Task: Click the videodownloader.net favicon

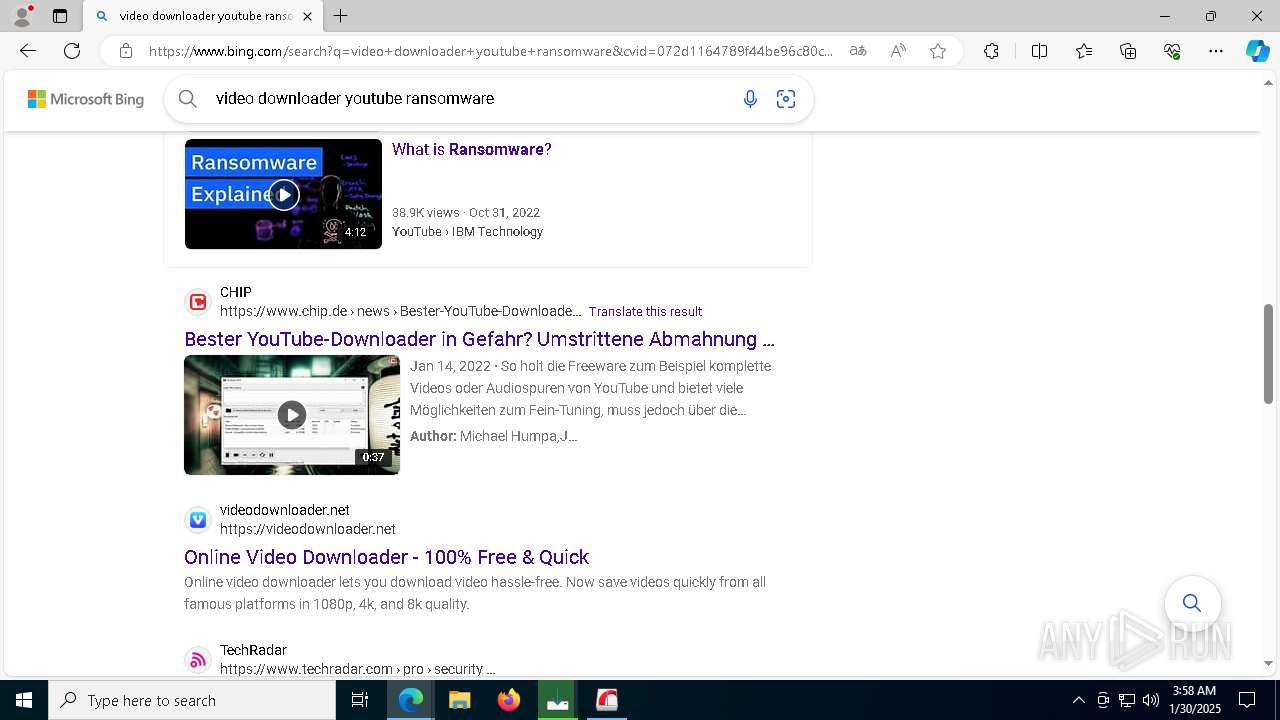Action: [x=198, y=520]
